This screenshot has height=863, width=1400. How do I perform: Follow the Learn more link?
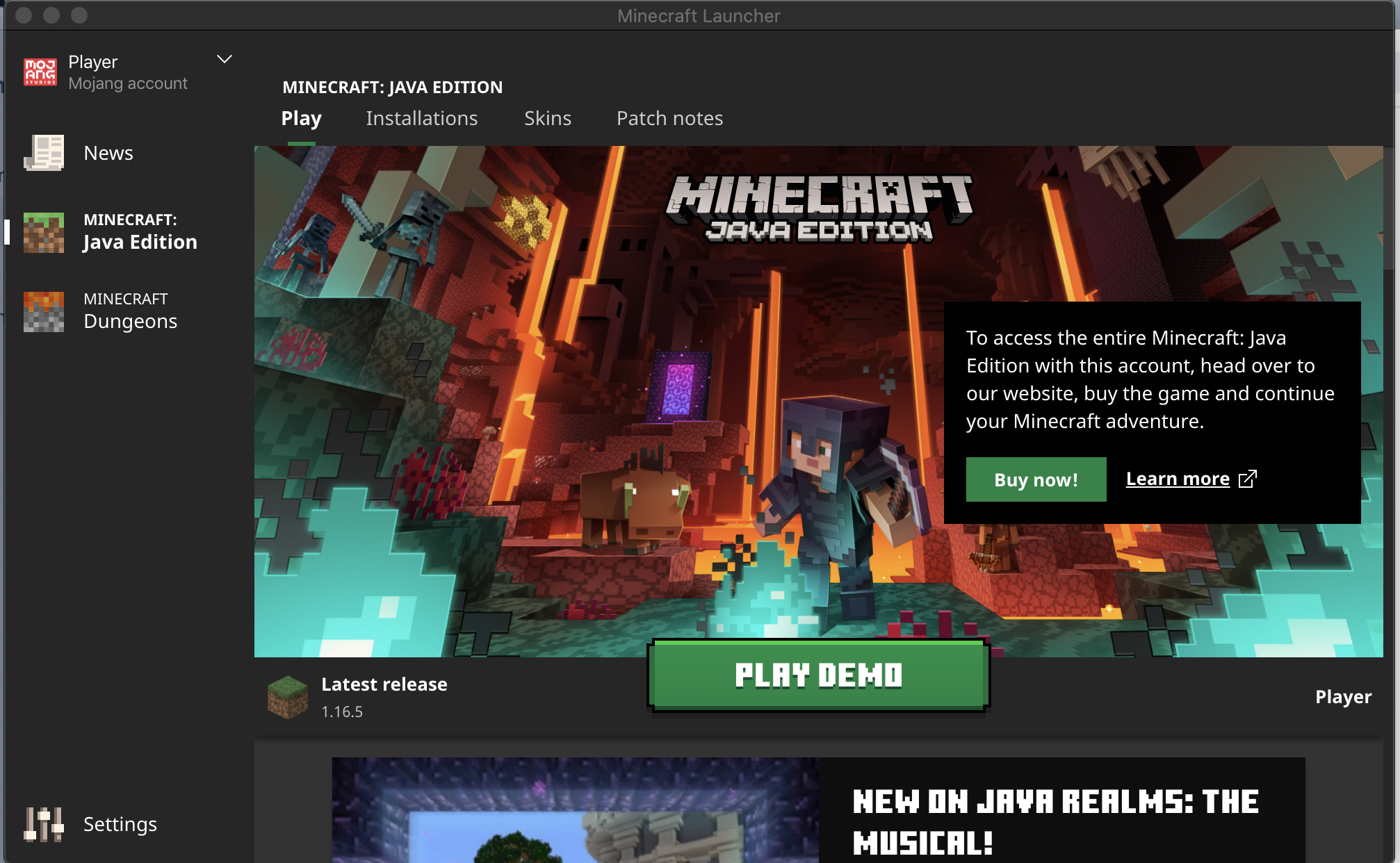[x=1178, y=479]
